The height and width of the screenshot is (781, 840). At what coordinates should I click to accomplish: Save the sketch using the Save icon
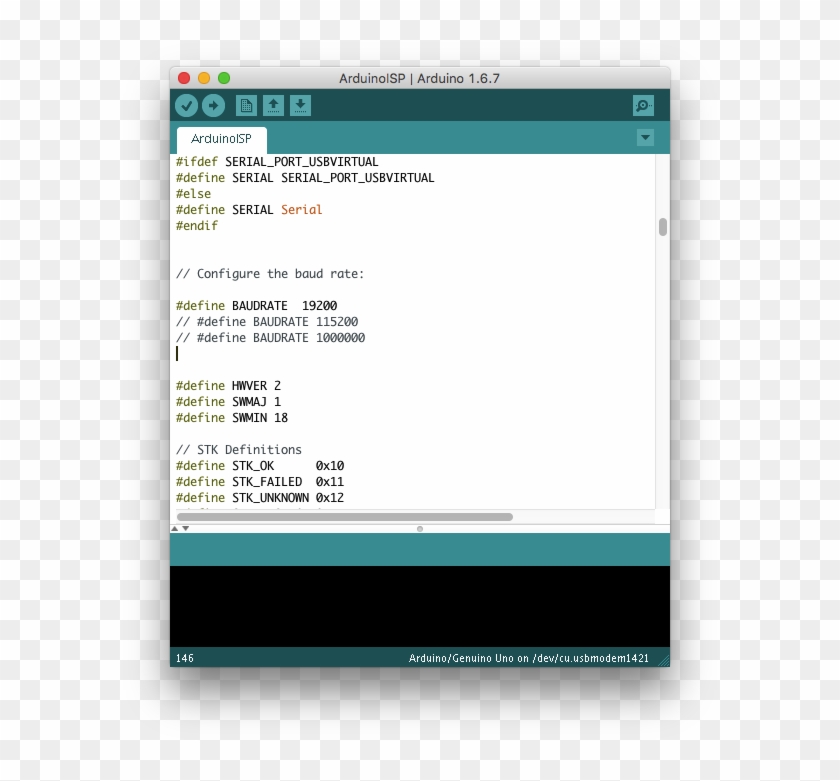(x=301, y=105)
